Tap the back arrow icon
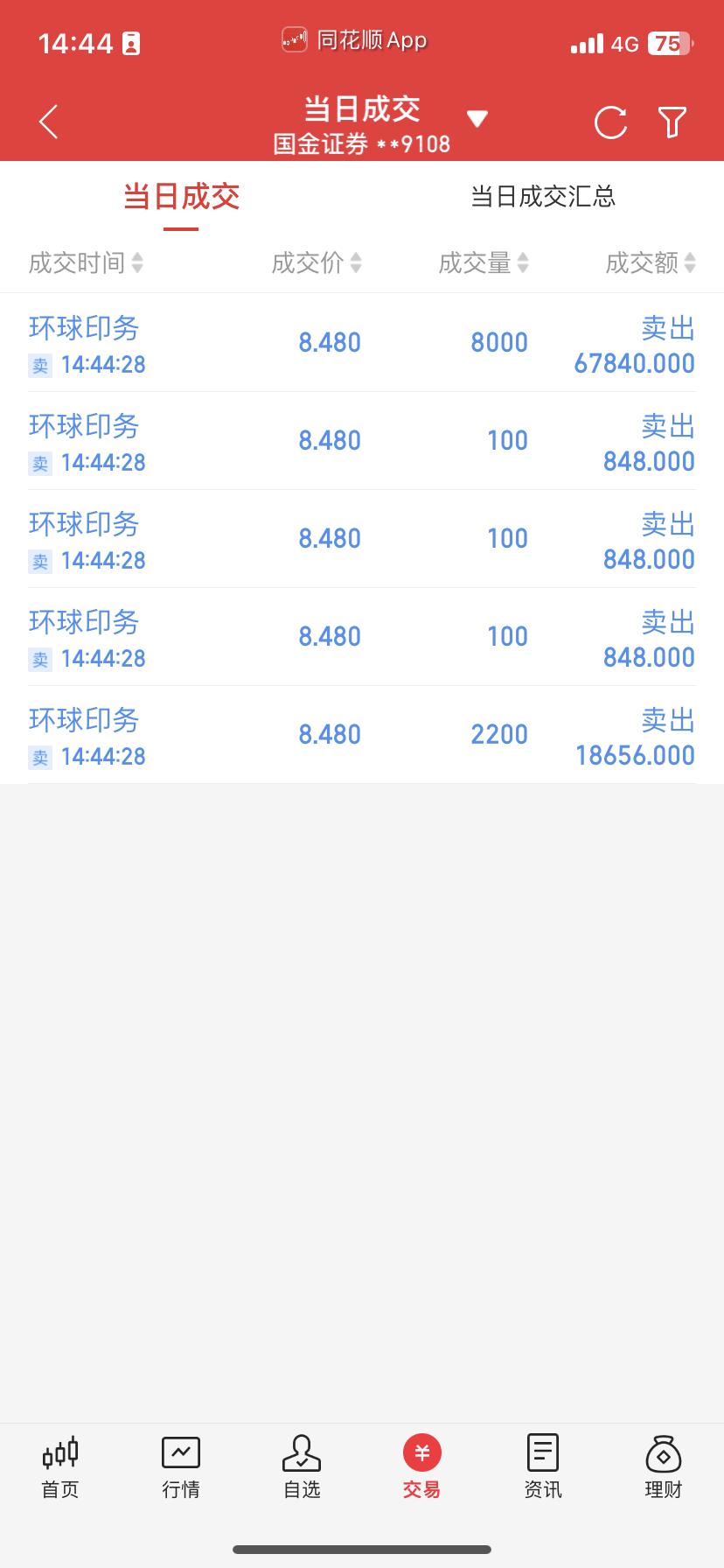Image resolution: width=724 pixels, height=1568 pixels. [x=49, y=122]
